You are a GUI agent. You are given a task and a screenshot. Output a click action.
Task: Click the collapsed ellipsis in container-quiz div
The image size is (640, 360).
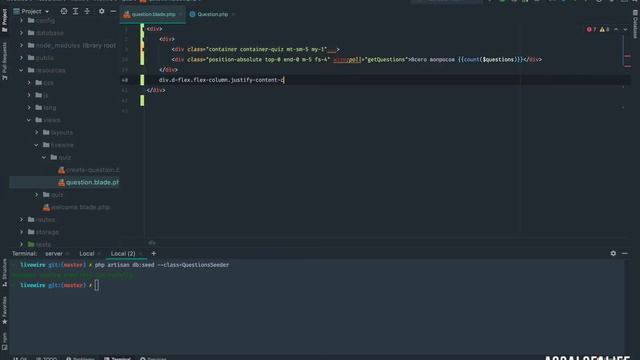click(x=332, y=49)
